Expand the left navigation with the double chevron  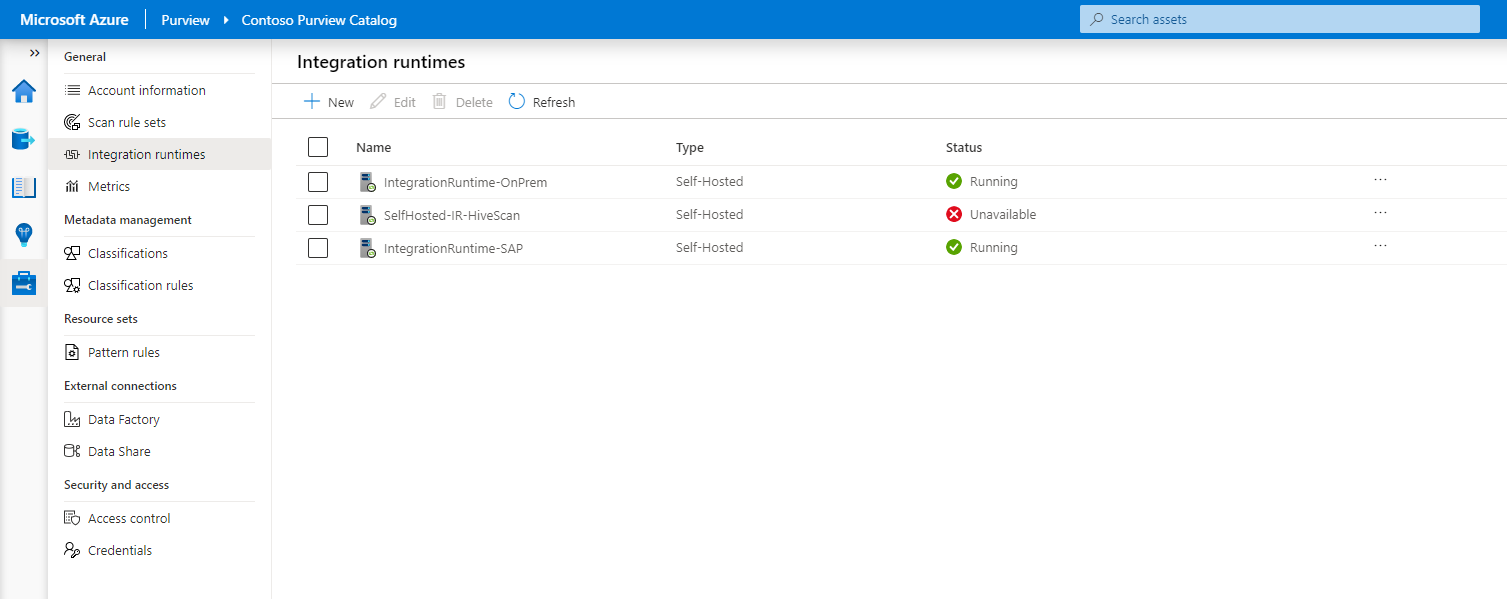pyautogui.click(x=35, y=55)
